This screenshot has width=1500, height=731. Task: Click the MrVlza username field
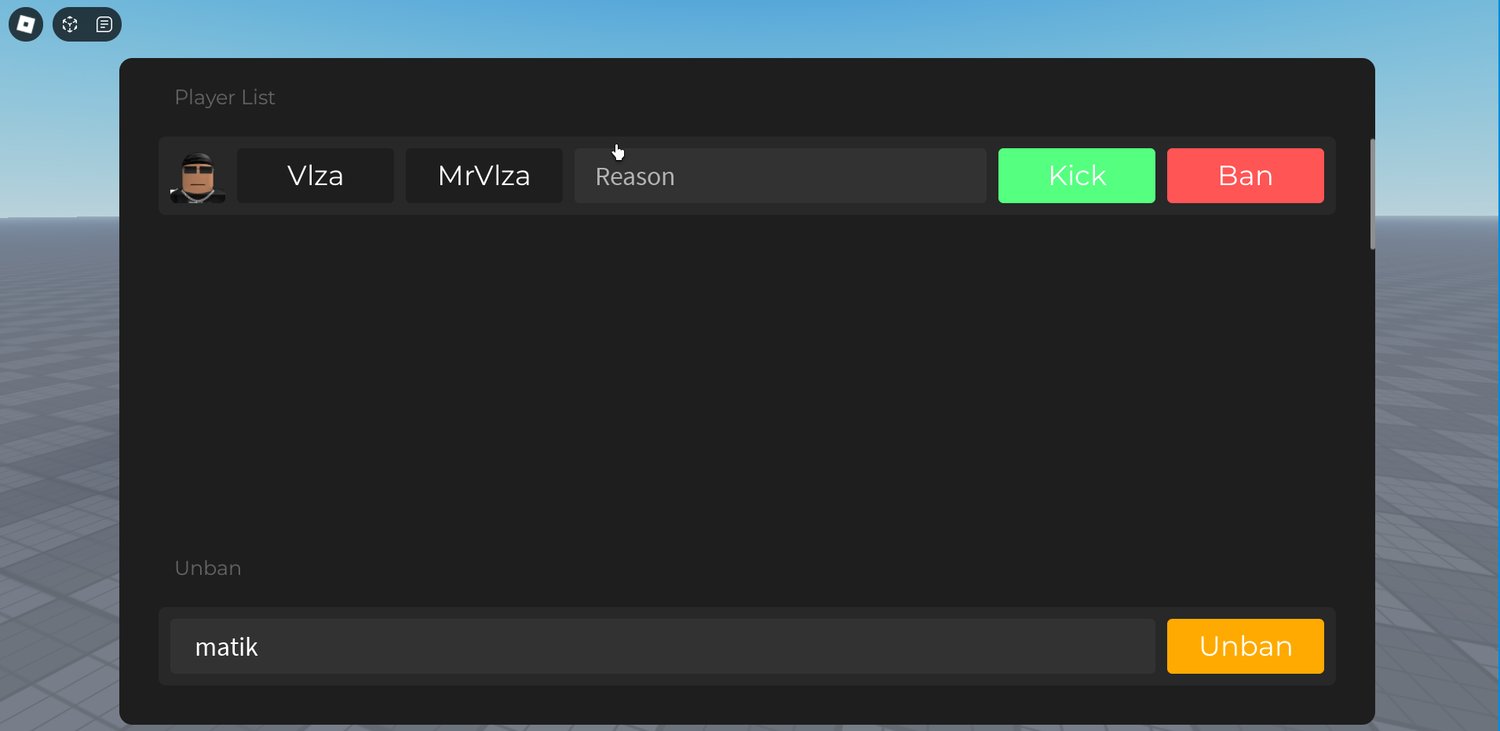coord(484,176)
